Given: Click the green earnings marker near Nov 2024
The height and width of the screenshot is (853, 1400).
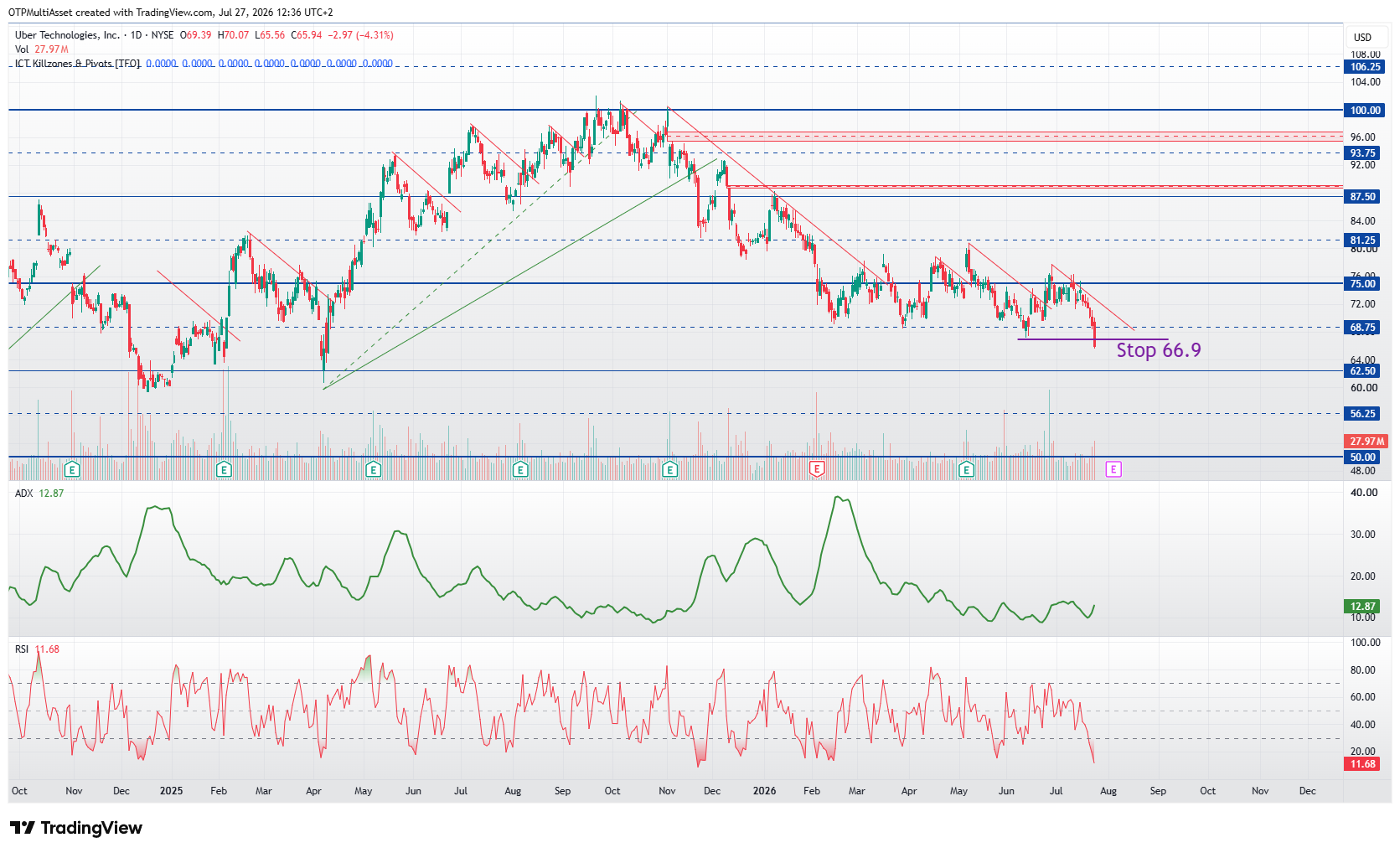Looking at the screenshot, I should [72, 469].
